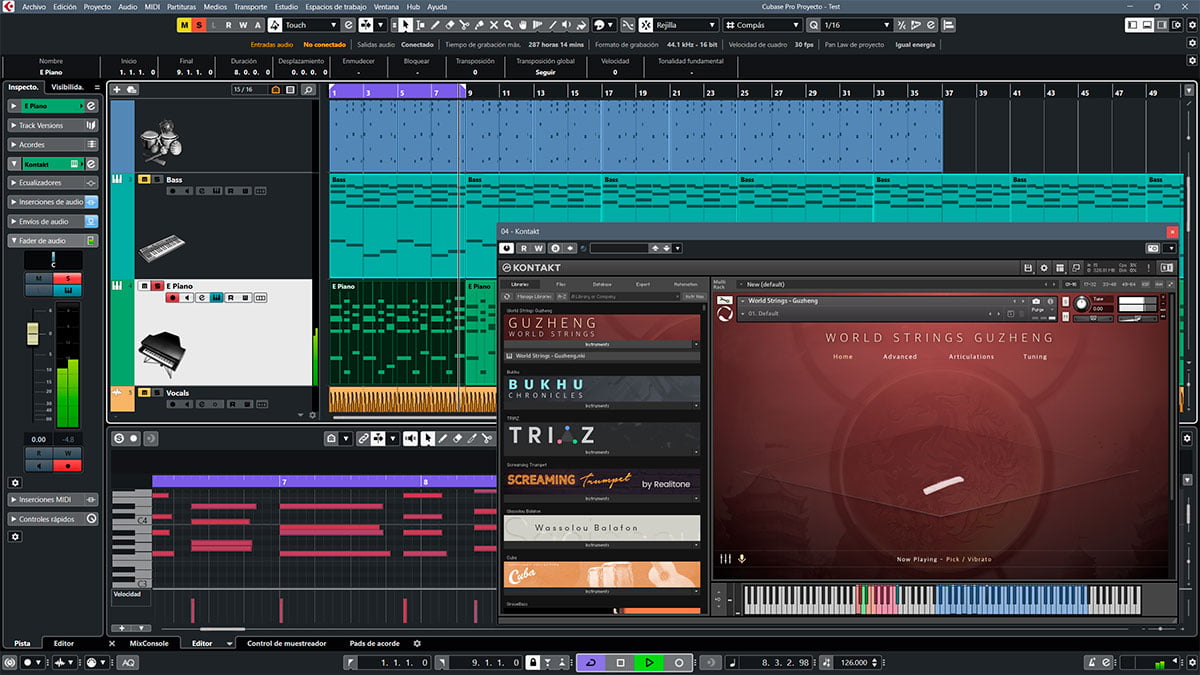The image size is (1200, 675).
Task: Open the MIDI menu
Action: click(x=153, y=6)
